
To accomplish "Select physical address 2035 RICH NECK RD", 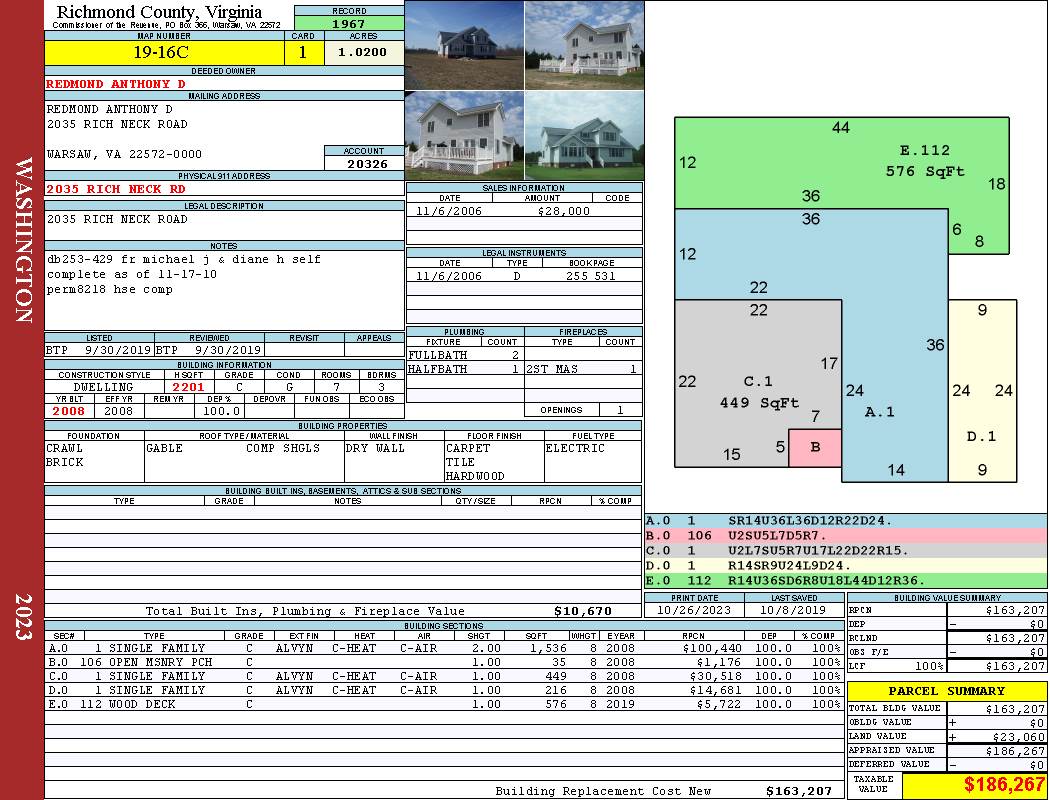I will point(115,189).
